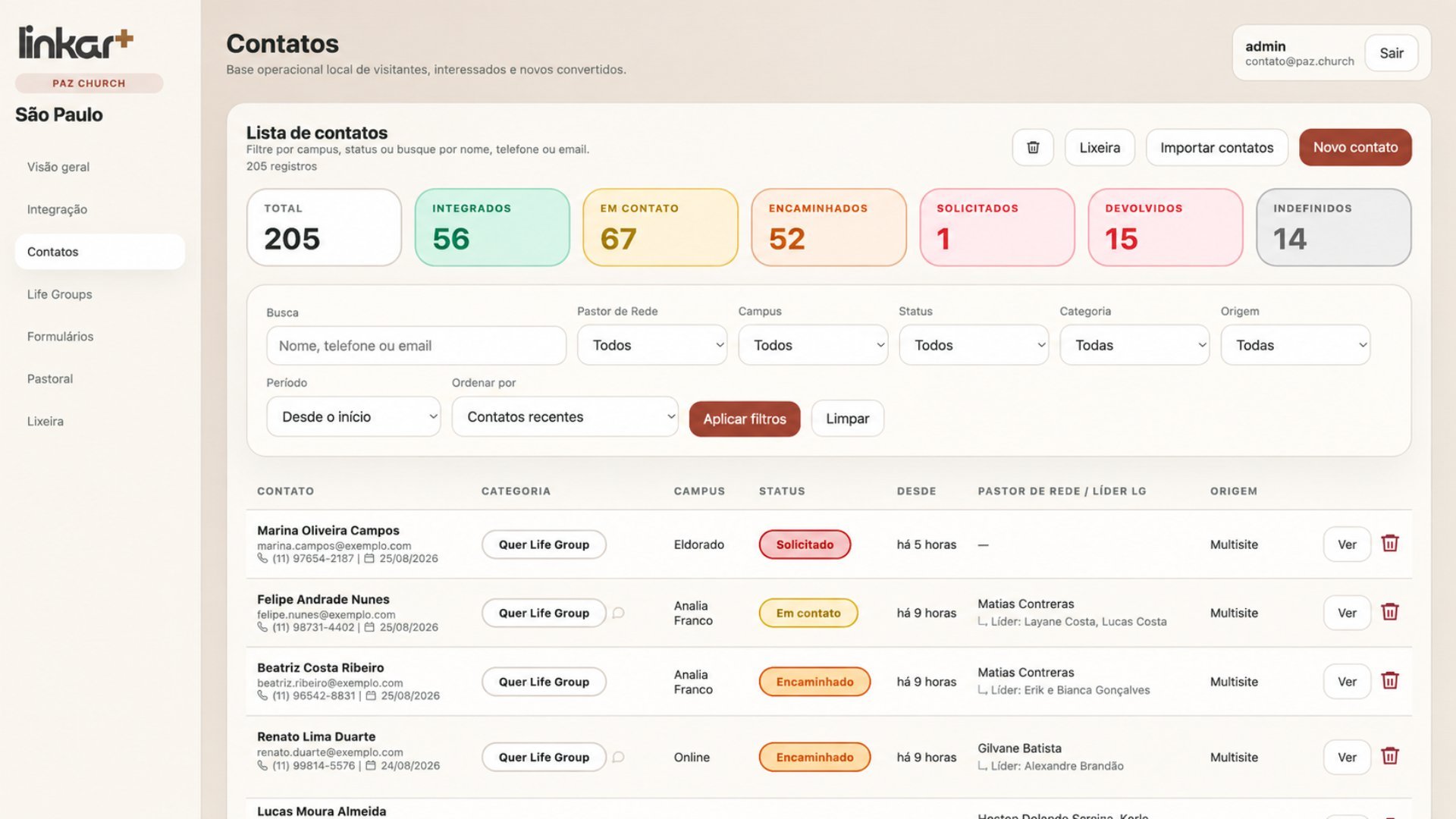Click the Limpar filters button
The height and width of the screenshot is (819, 1456).
tap(847, 419)
